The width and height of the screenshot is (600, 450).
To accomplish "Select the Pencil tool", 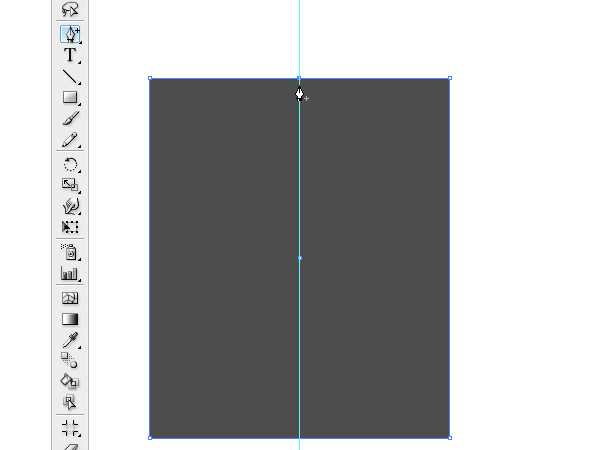I will click(x=70, y=140).
